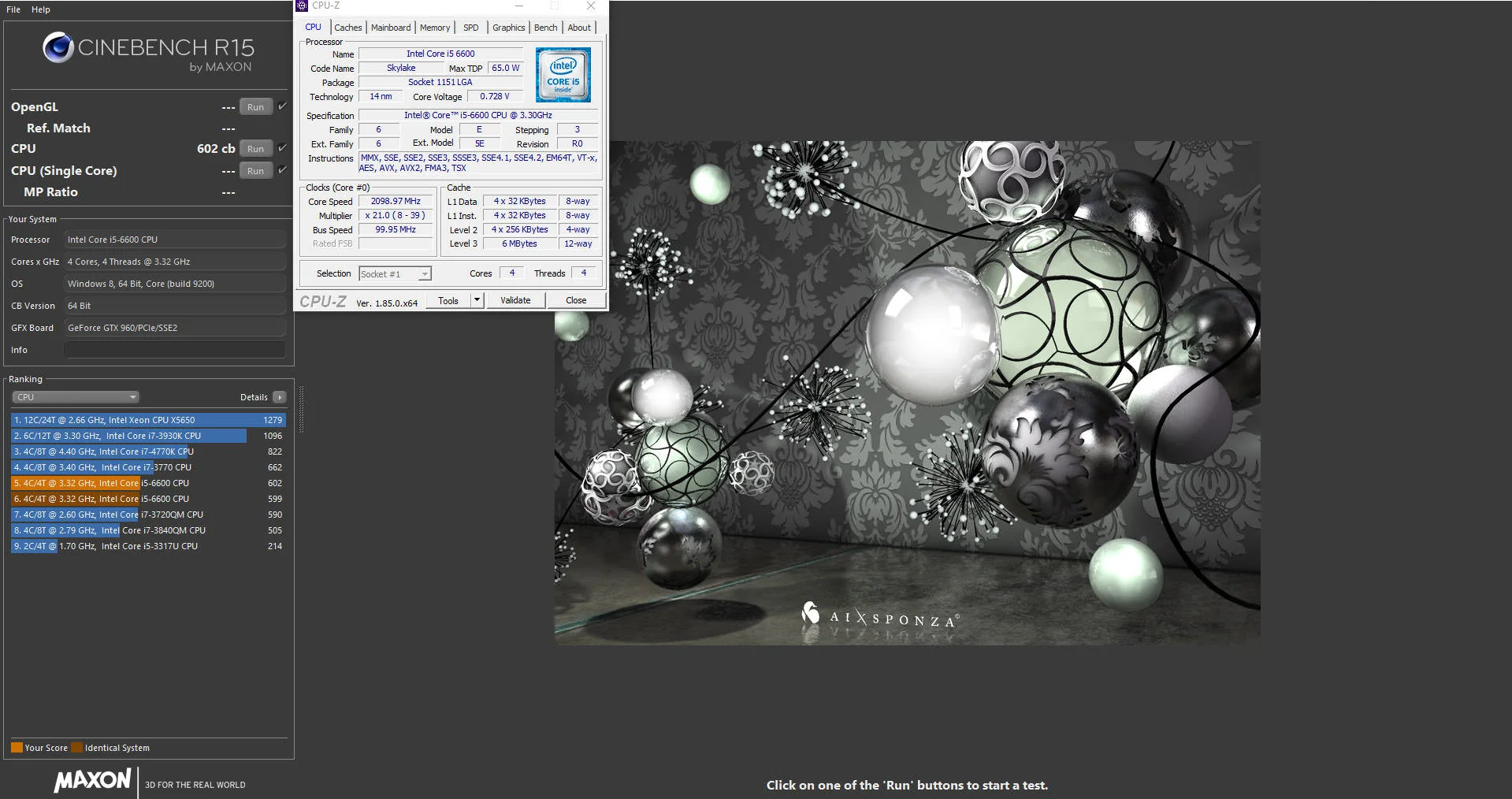
Task: Click the Intel Core i5 badge in CPU-Z
Action: tap(563, 75)
